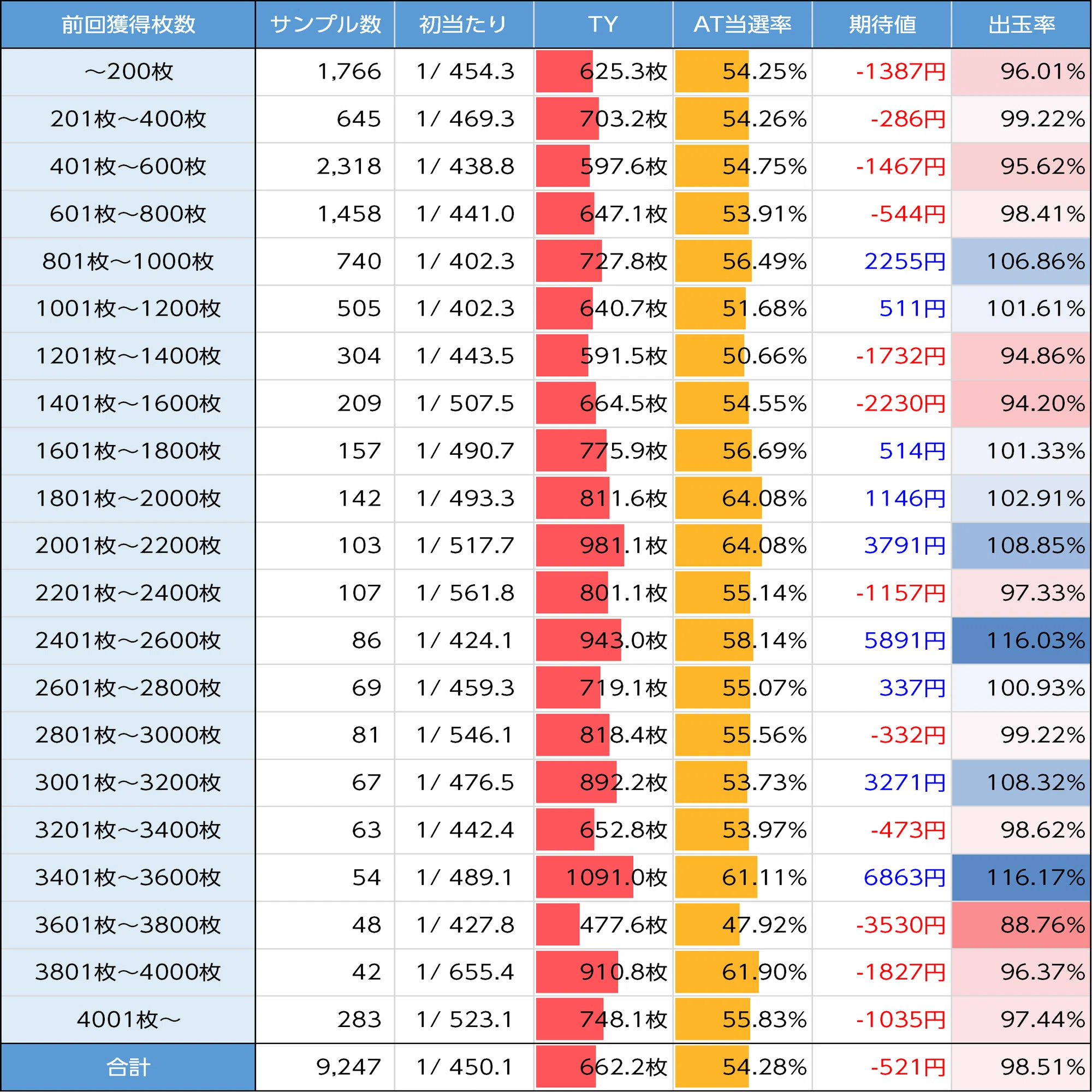Screen dimensions: 1092x1092
Task: Select the 2001枚～2200枚 row label
Action: [x=128, y=545]
